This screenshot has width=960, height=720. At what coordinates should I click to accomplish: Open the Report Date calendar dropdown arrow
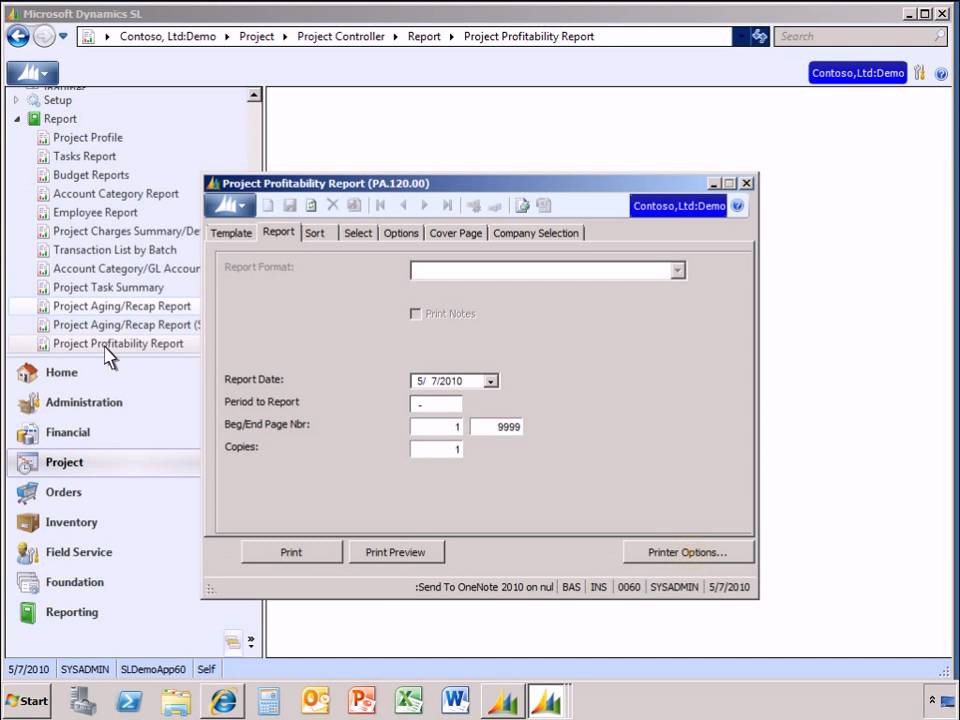coord(490,381)
